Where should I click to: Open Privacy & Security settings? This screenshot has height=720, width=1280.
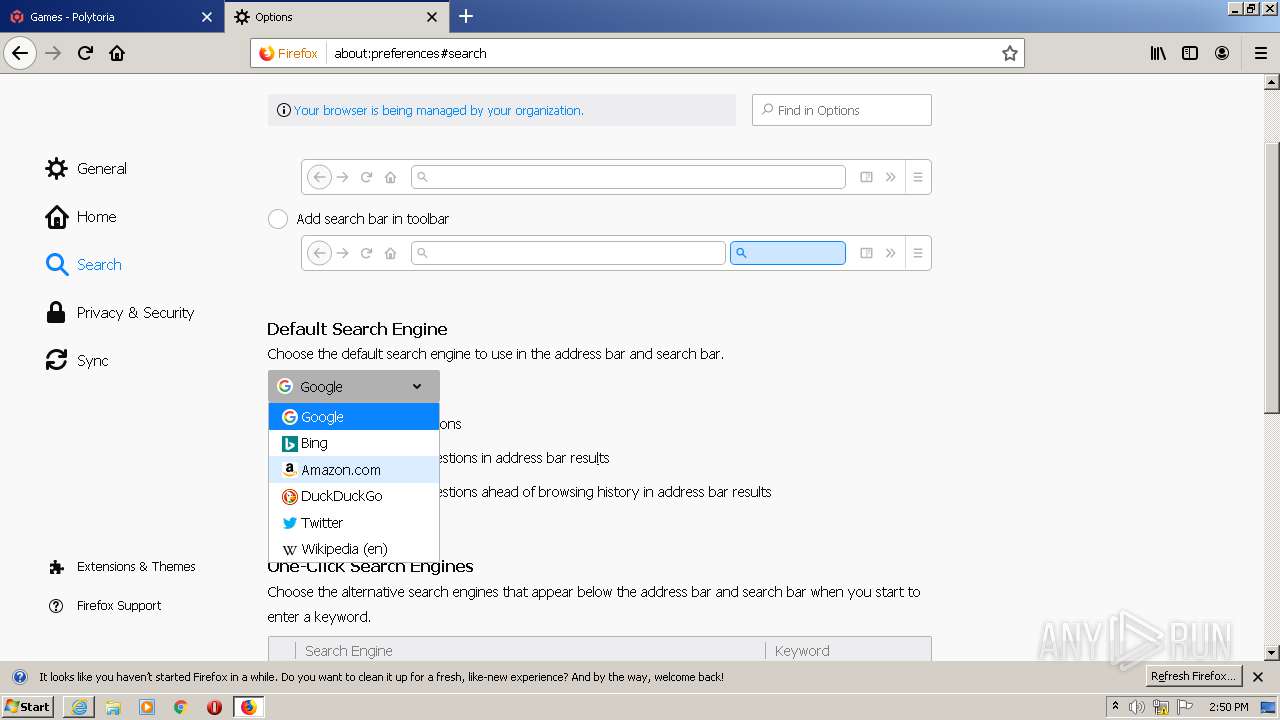tap(120, 312)
